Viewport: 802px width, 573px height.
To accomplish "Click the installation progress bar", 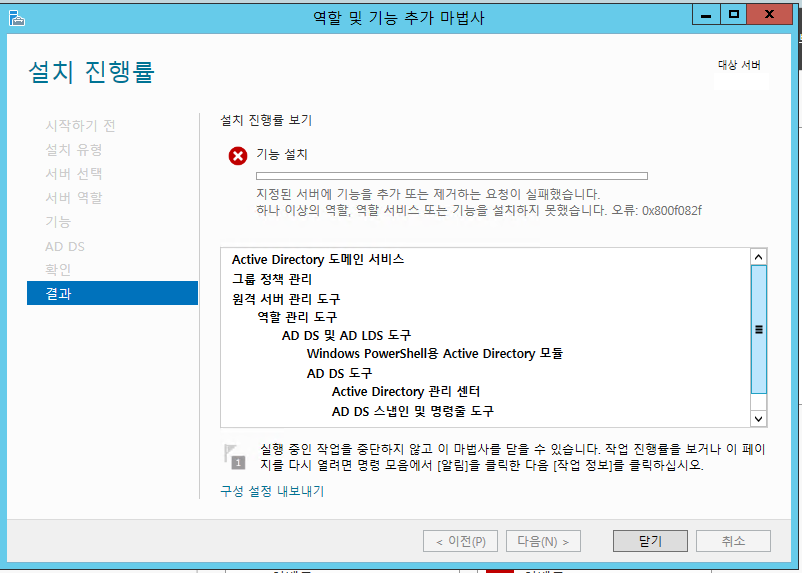I will click(452, 176).
